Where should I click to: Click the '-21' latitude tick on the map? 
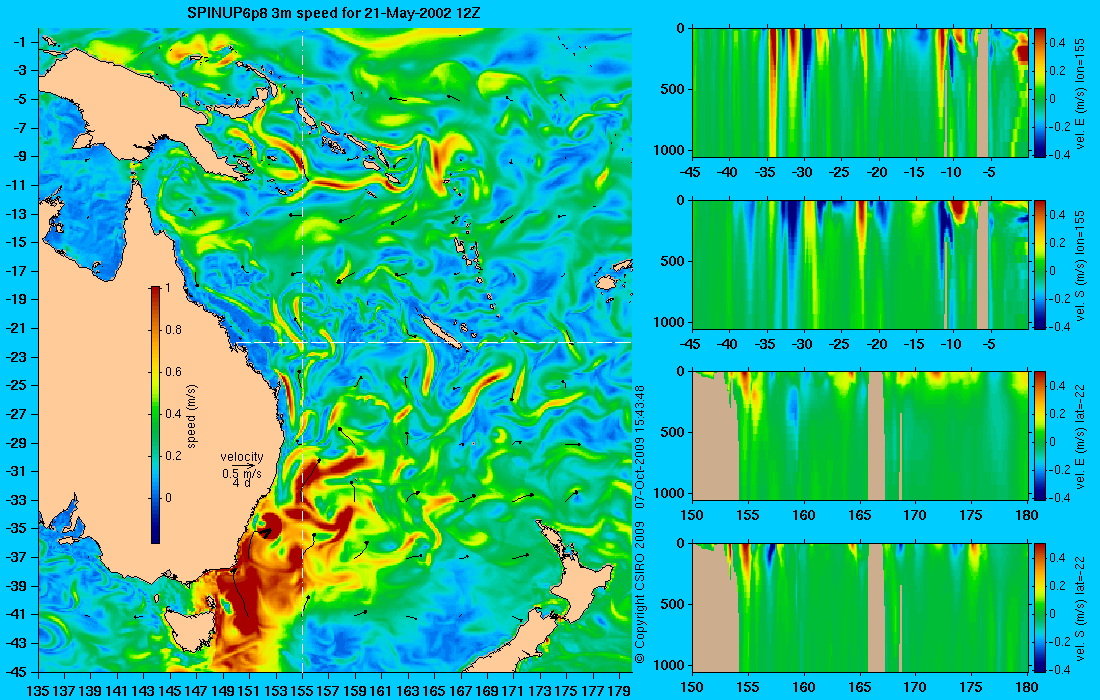(x=17, y=328)
